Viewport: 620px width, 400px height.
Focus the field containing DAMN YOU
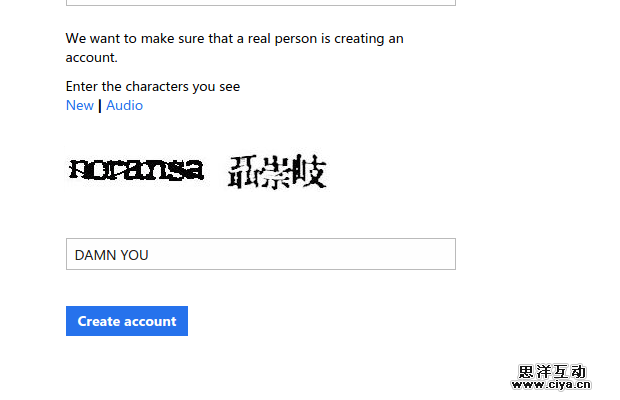[261, 254]
